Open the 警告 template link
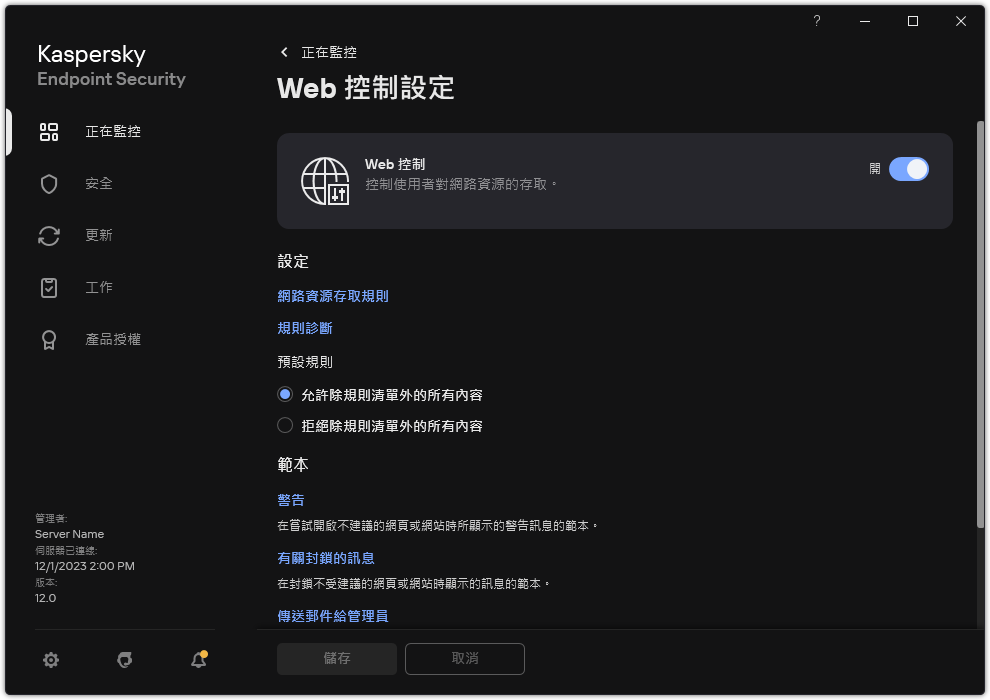 pyautogui.click(x=291, y=500)
